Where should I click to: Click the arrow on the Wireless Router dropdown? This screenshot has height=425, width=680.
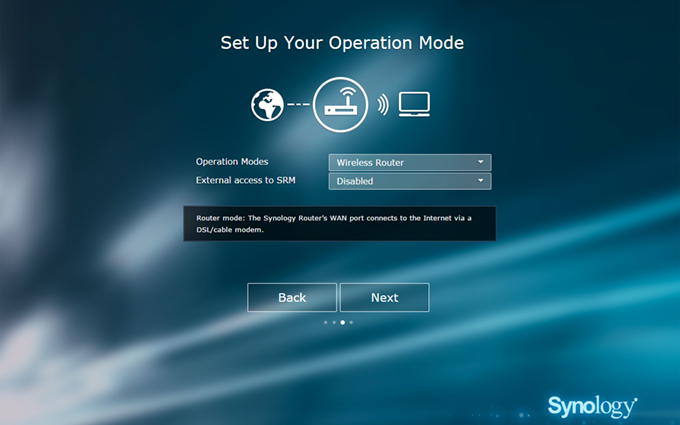[x=481, y=162]
